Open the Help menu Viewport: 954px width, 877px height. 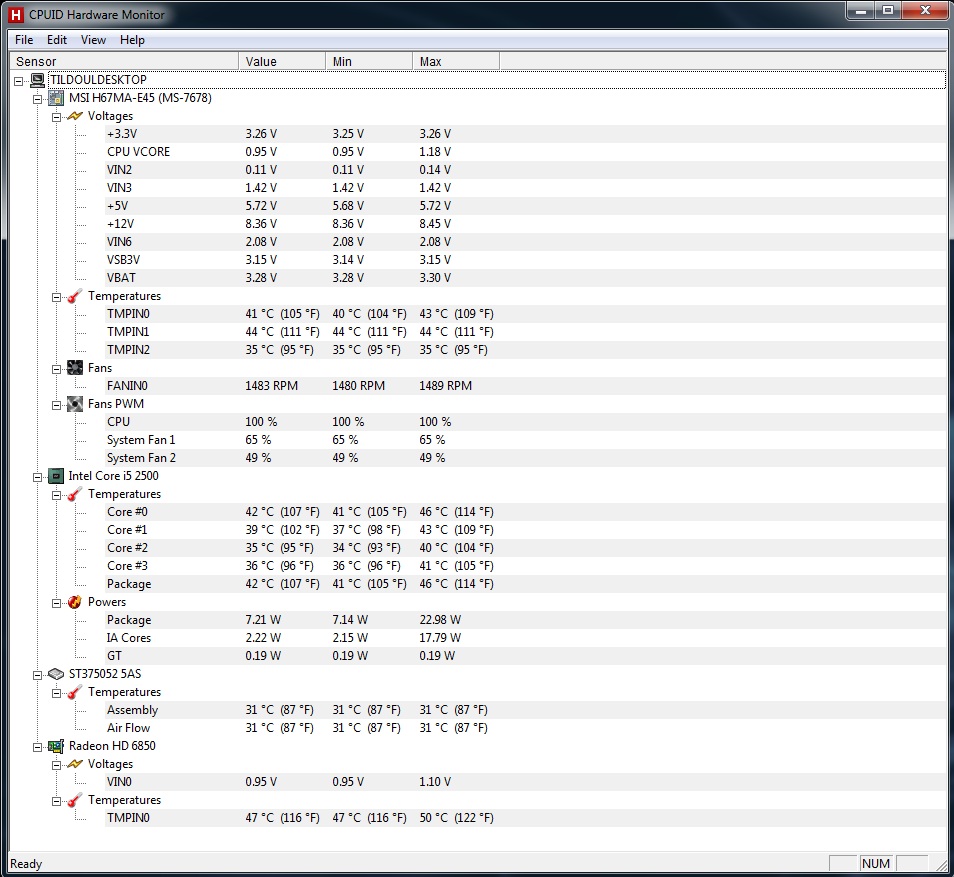132,40
